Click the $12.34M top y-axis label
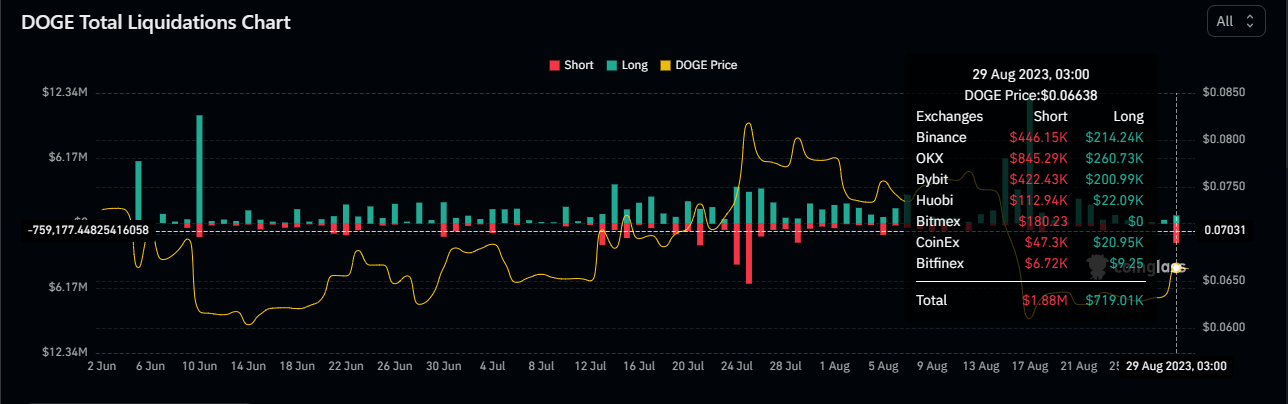The height and width of the screenshot is (404, 1288). coord(65,92)
